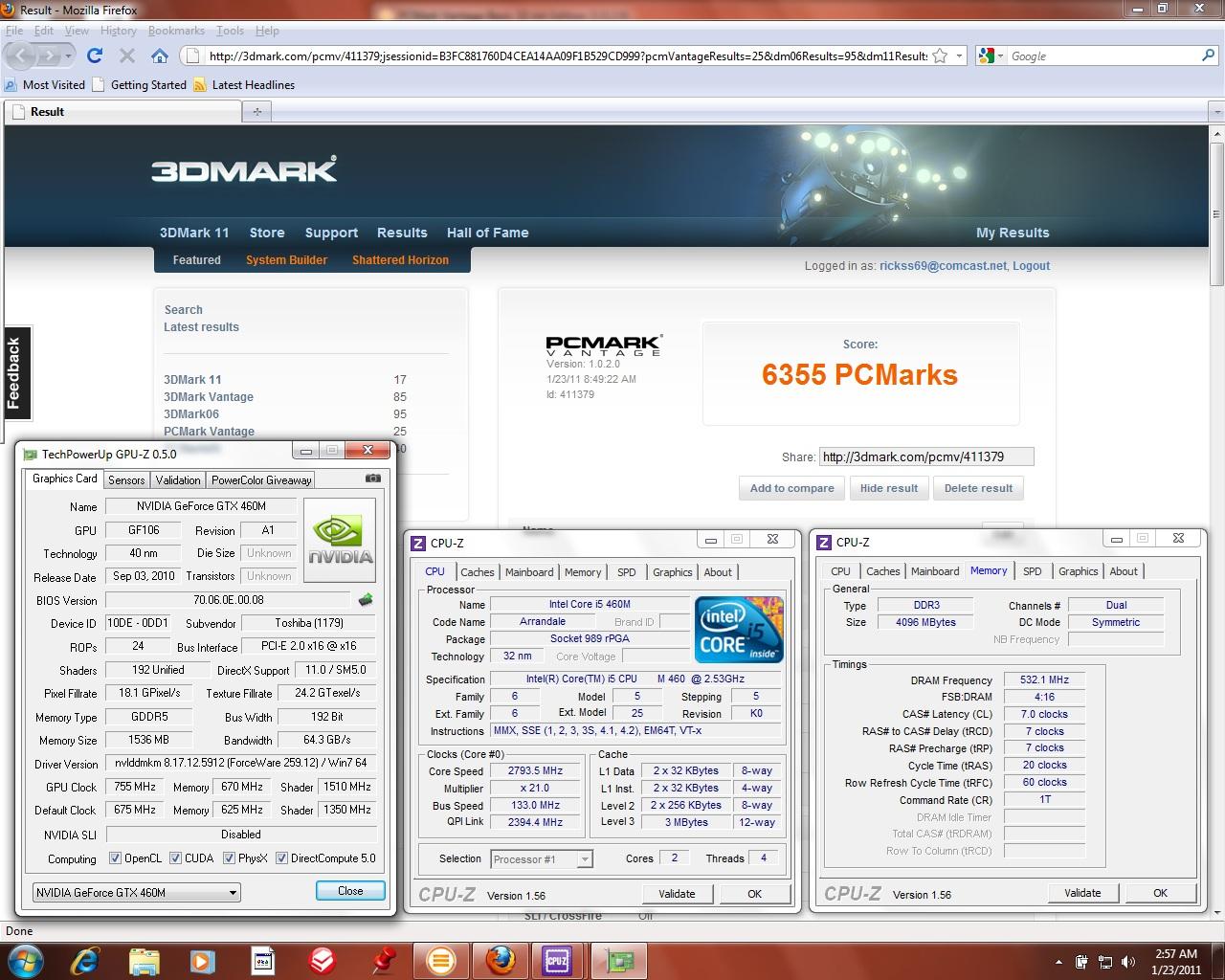Open the 3DMark06 sidebar link
The image size is (1225, 980).
pos(191,414)
